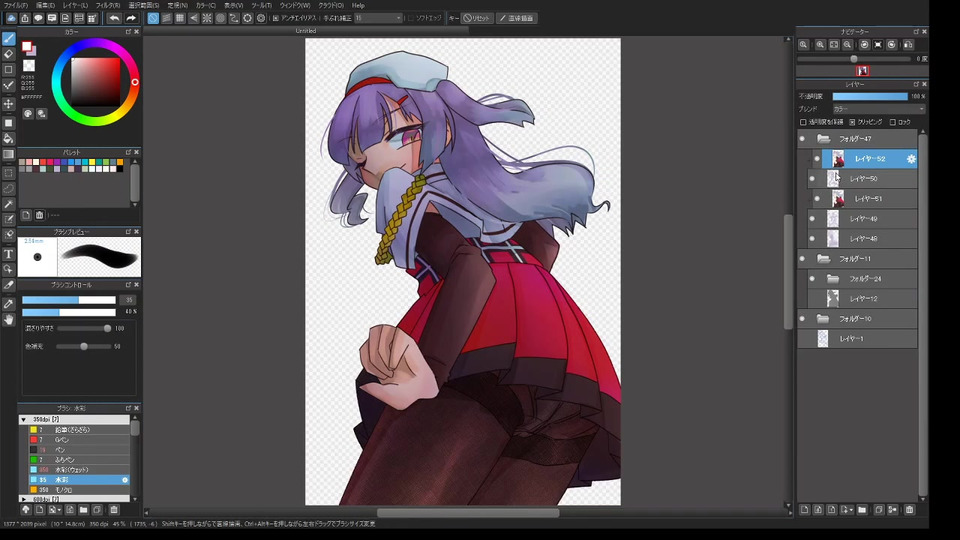This screenshot has height=540, width=960.
Task: Select the Hand pan tool
Action: tap(9, 319)
